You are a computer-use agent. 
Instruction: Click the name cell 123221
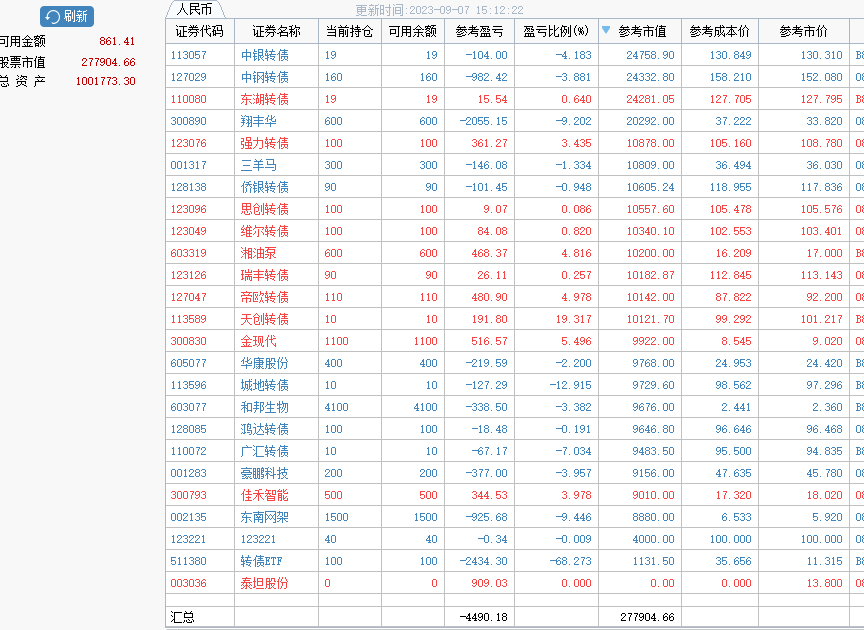[258, 539]
